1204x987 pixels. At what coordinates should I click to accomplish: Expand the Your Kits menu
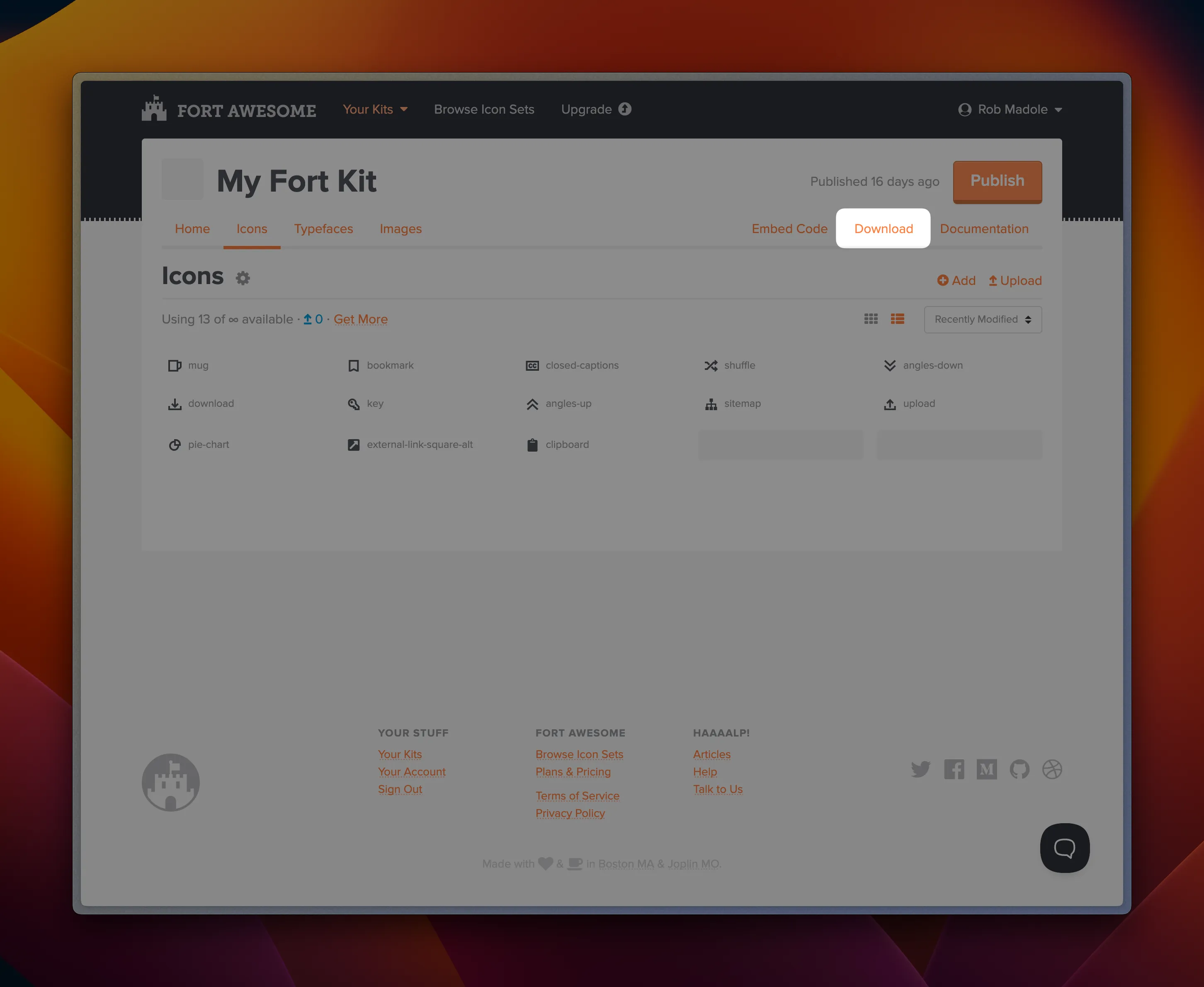(x=376, y=109)
